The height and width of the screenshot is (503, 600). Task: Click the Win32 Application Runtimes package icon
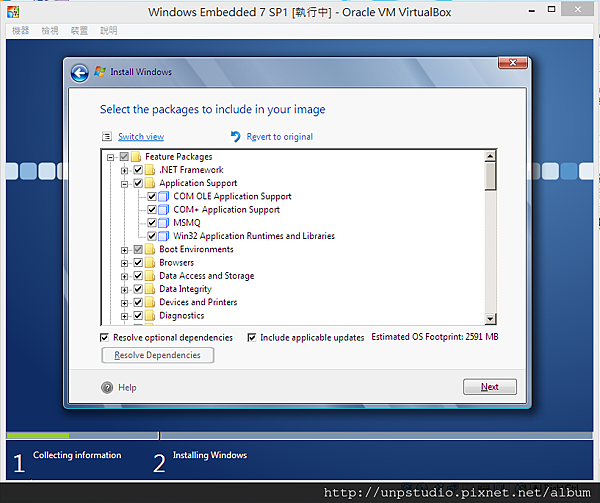pos(164,236)
